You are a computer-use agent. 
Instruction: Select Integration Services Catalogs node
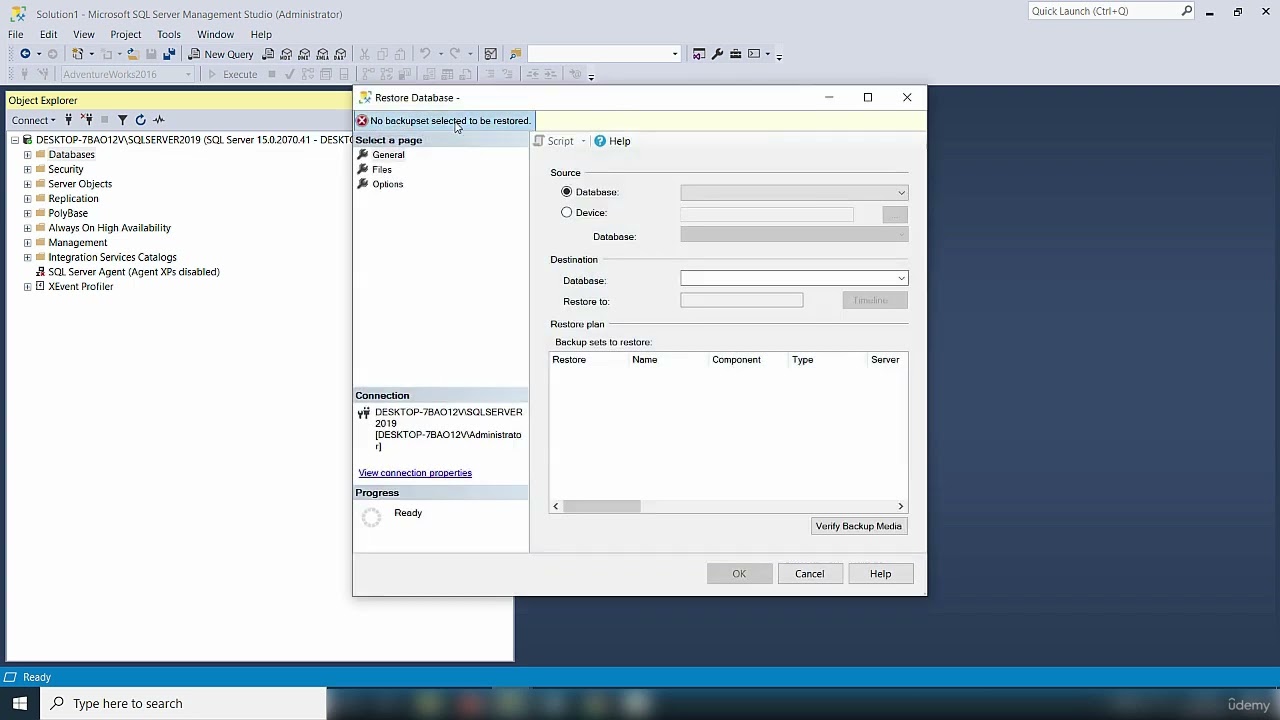click(x=112, y=257)
